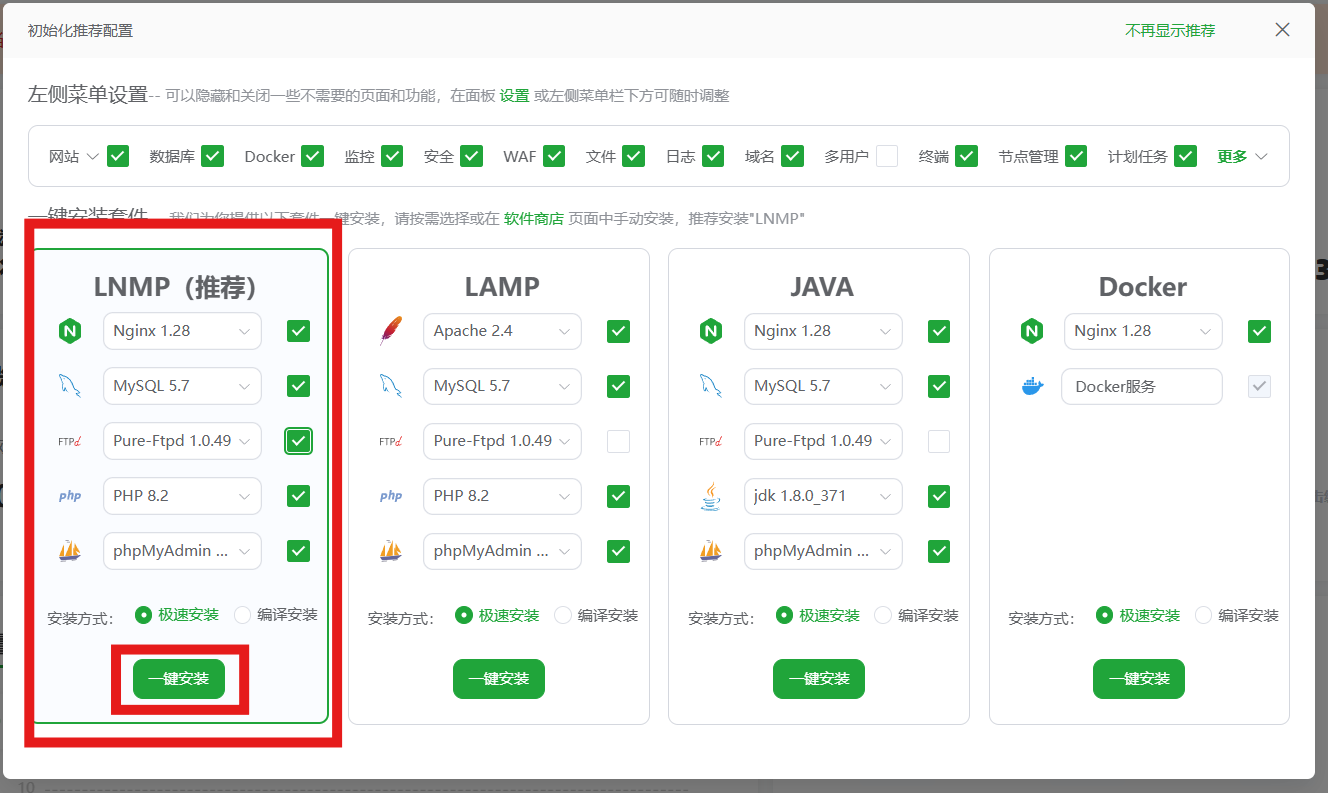Click the Nginx icon in LNMP card
Screen dimensions: 1328x793
tap(70, 331)
